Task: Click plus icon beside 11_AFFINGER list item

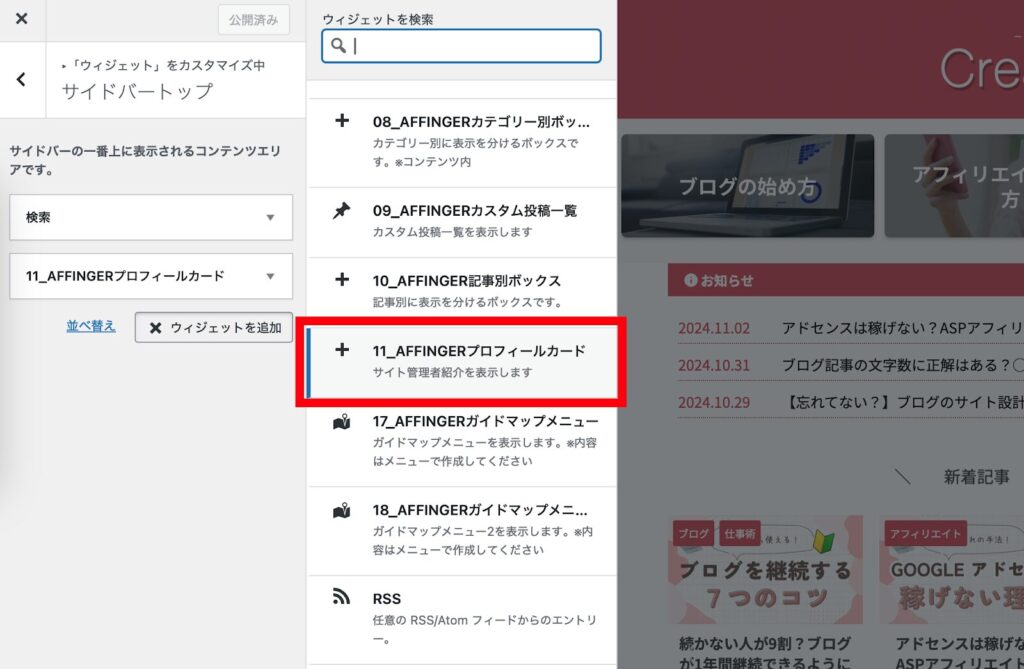Action: tap(342, 350)
